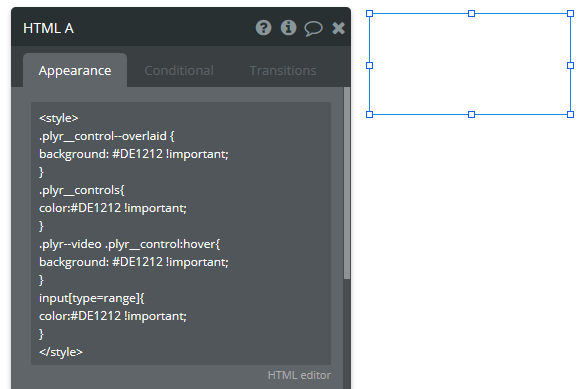Click the bottom-middle handle of selected element

coord(471,114)
